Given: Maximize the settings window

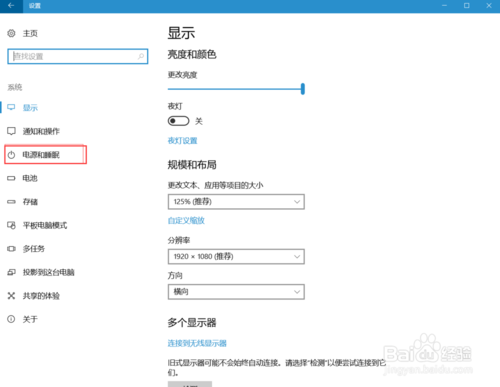Looking at the screenshot, I should coord(467,6).
